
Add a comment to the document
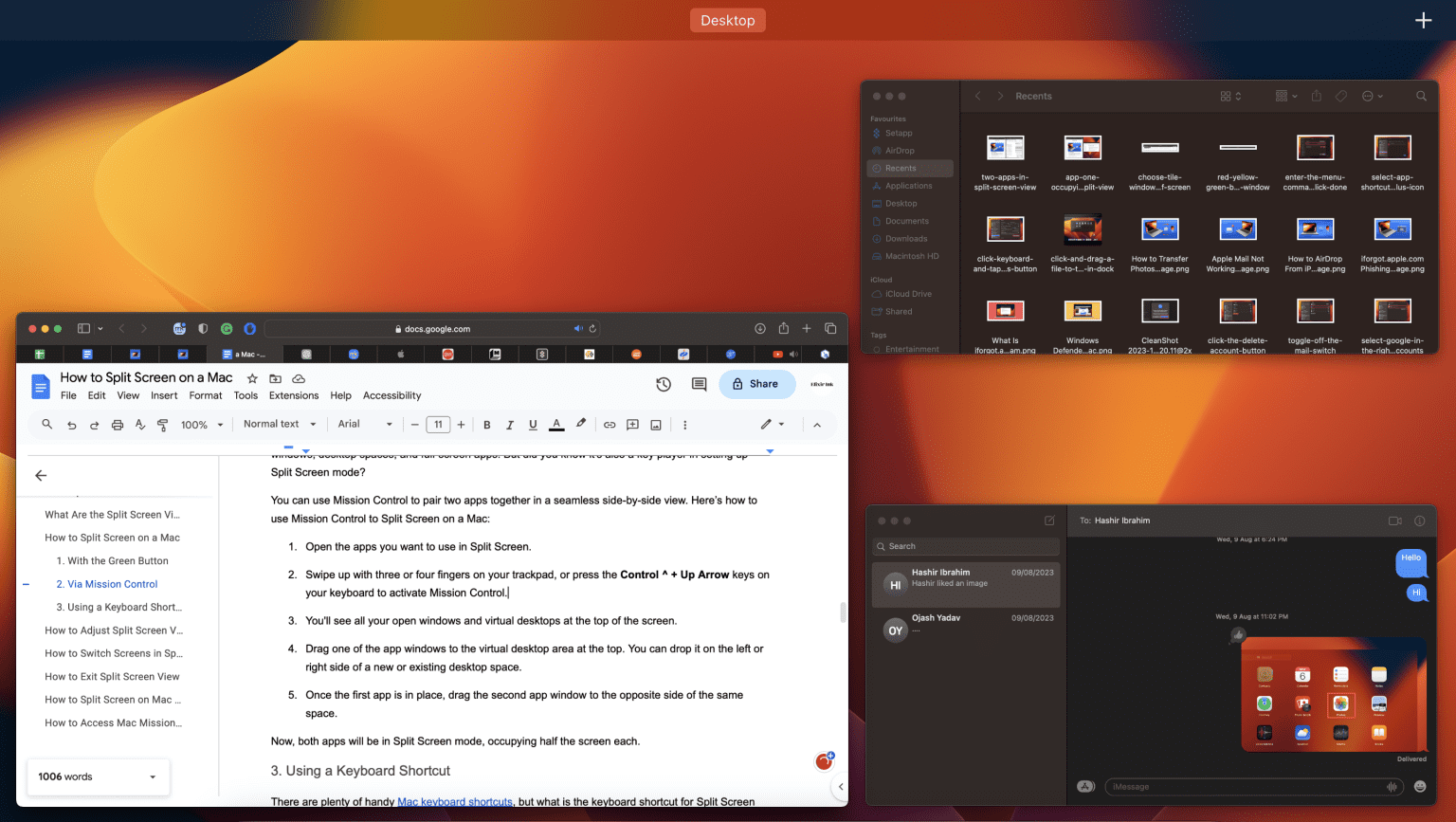coord(632,424)
